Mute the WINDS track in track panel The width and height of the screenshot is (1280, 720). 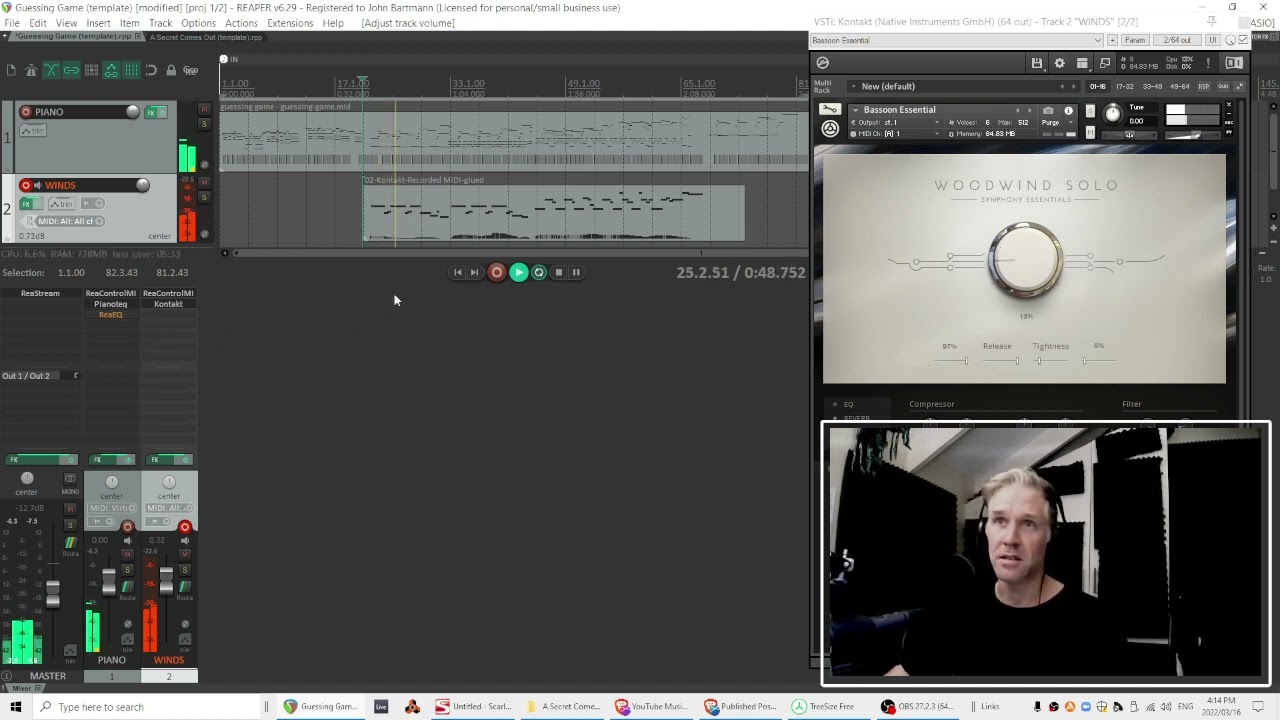pos(204,182)
